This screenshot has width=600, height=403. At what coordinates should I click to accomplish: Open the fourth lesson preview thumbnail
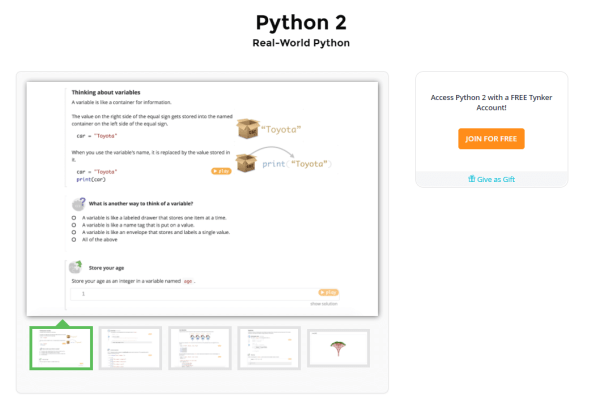point(269,348)
